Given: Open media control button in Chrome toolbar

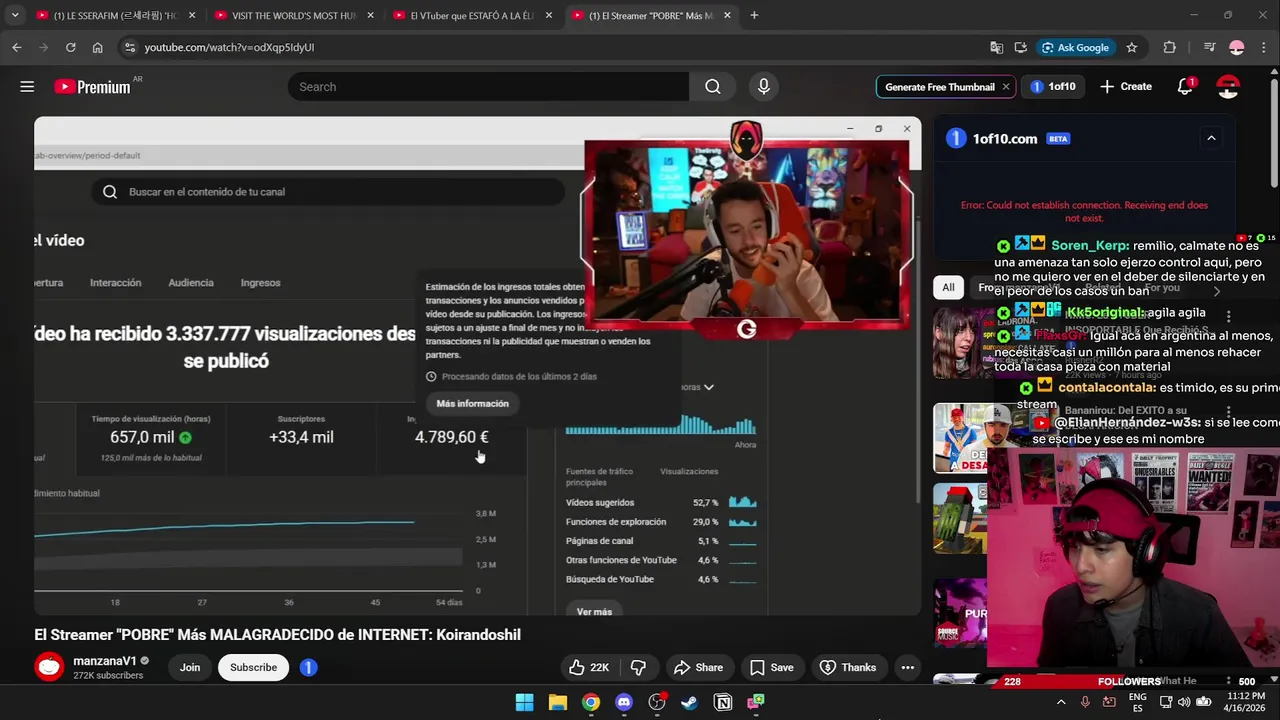Looking at the screenshot, I should pos(1209,47).
